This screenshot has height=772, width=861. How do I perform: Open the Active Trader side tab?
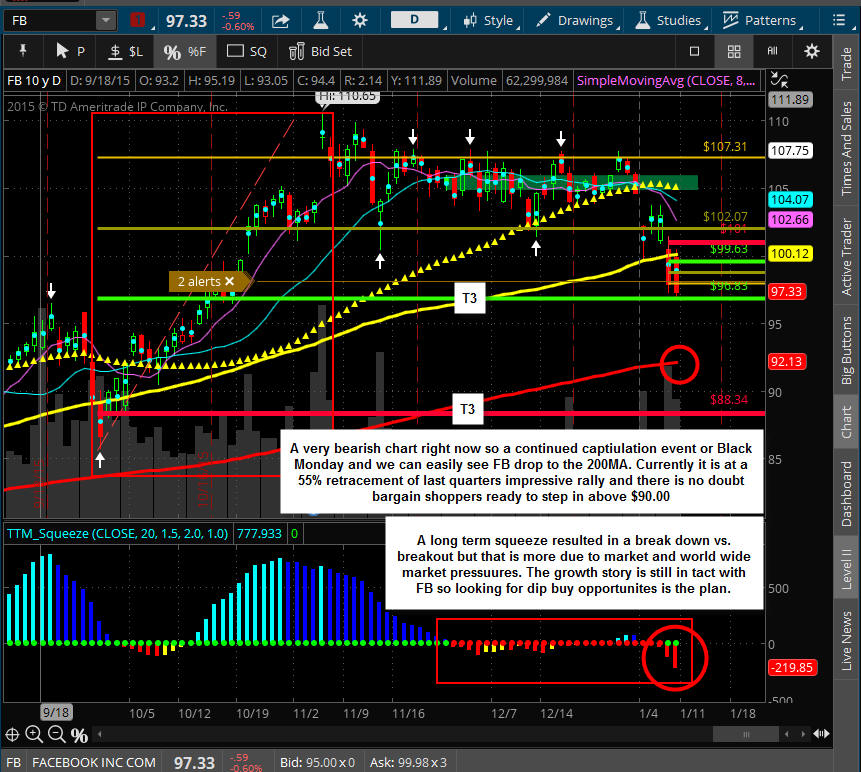[x=846, y=257]
